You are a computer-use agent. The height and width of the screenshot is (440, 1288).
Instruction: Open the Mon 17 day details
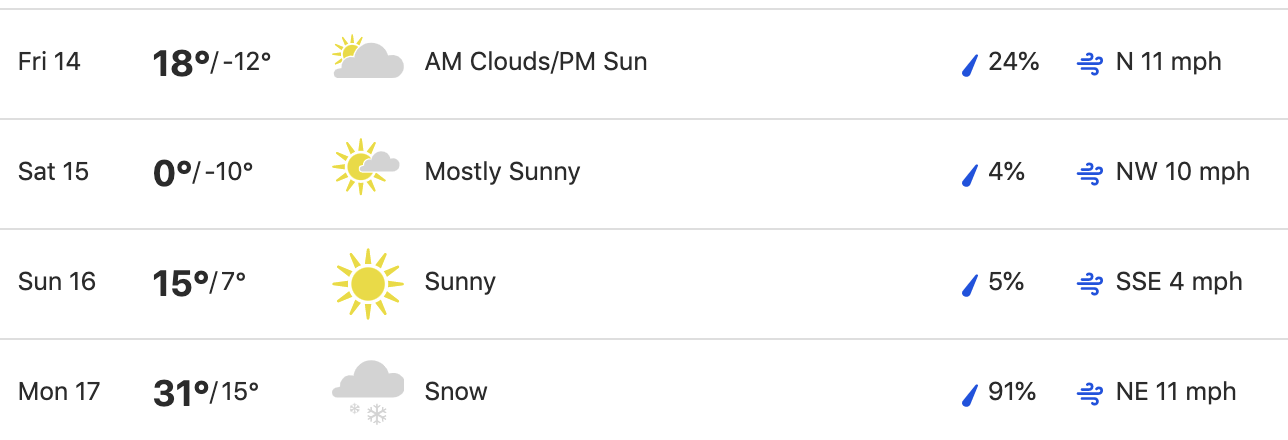click(x=644, y=390)
